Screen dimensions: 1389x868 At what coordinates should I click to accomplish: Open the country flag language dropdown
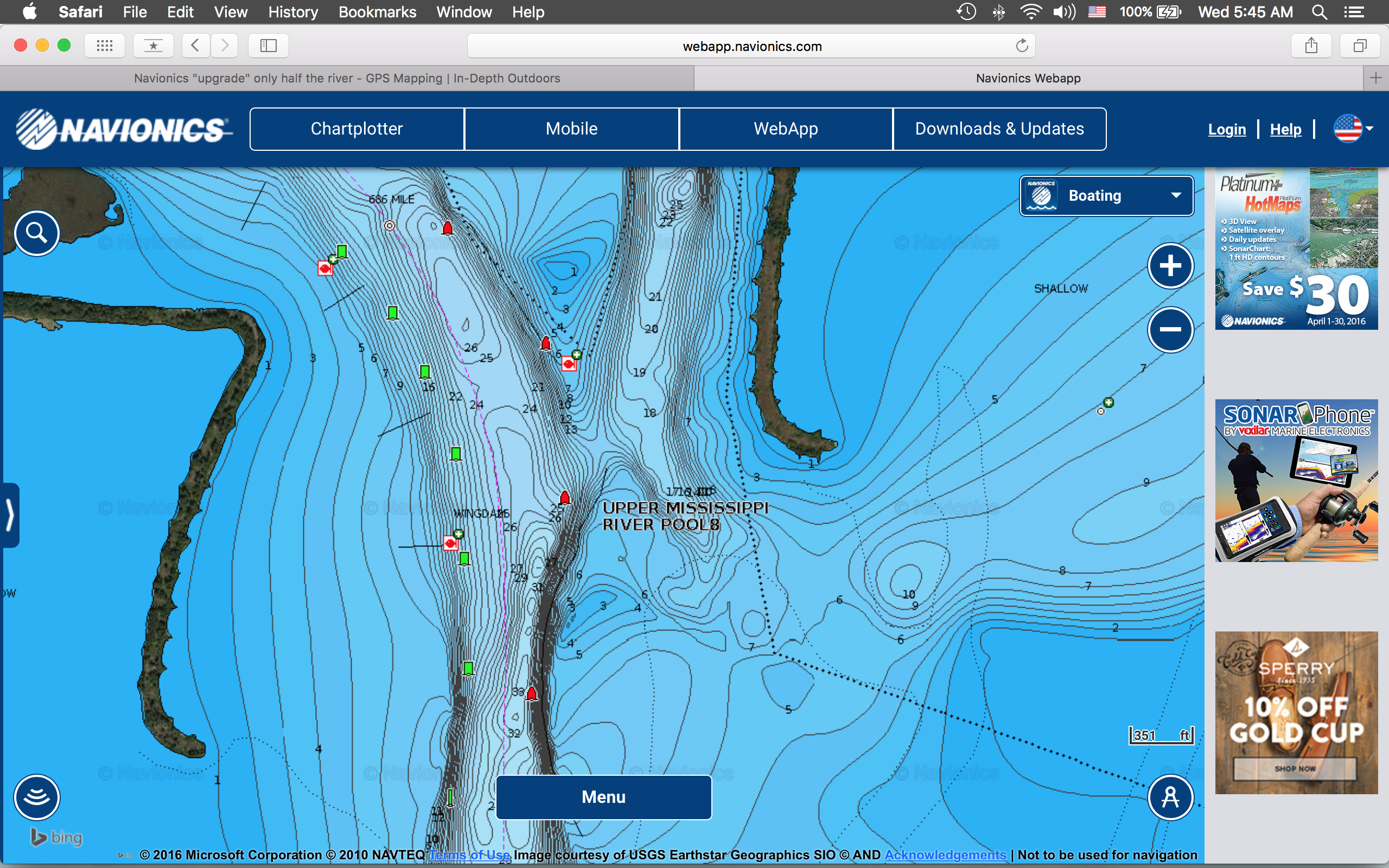(x=1353, y=129)
